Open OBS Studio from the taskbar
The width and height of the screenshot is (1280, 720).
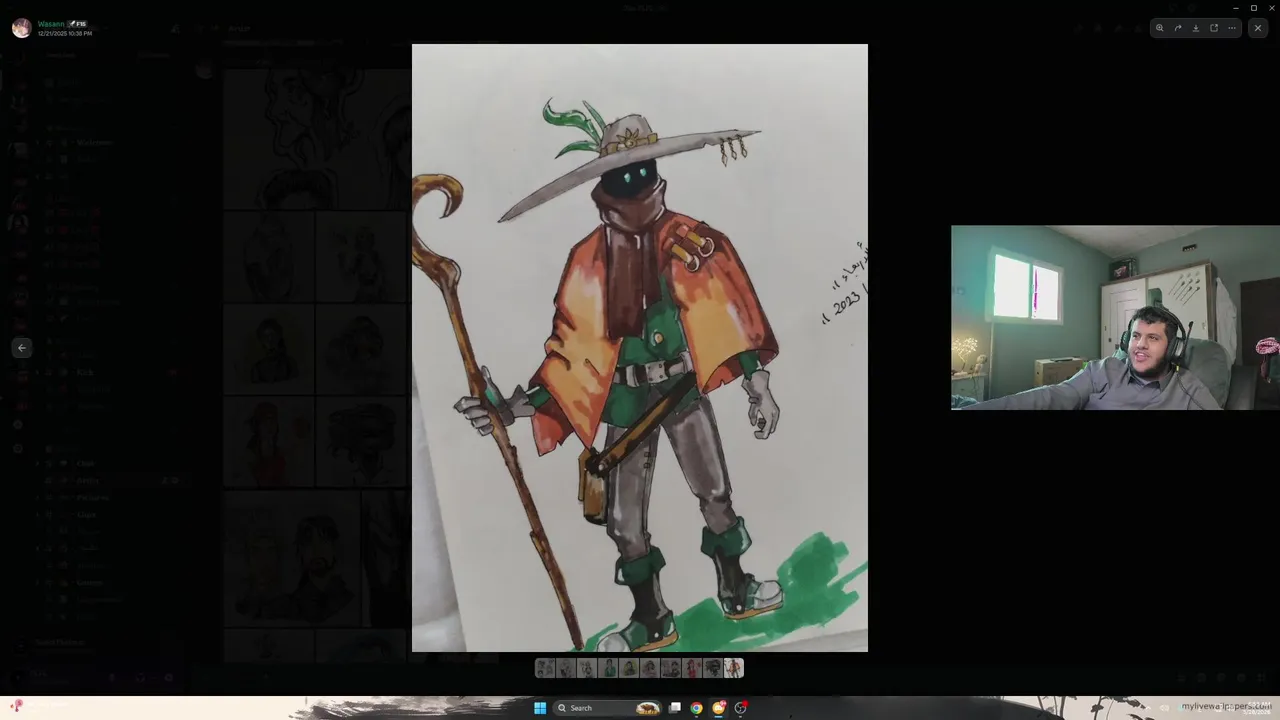tap(741, 708)
